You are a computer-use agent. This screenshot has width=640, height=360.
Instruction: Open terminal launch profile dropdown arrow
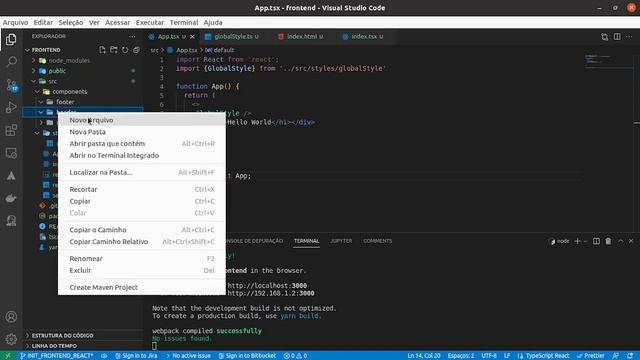[x=585, y=241]
